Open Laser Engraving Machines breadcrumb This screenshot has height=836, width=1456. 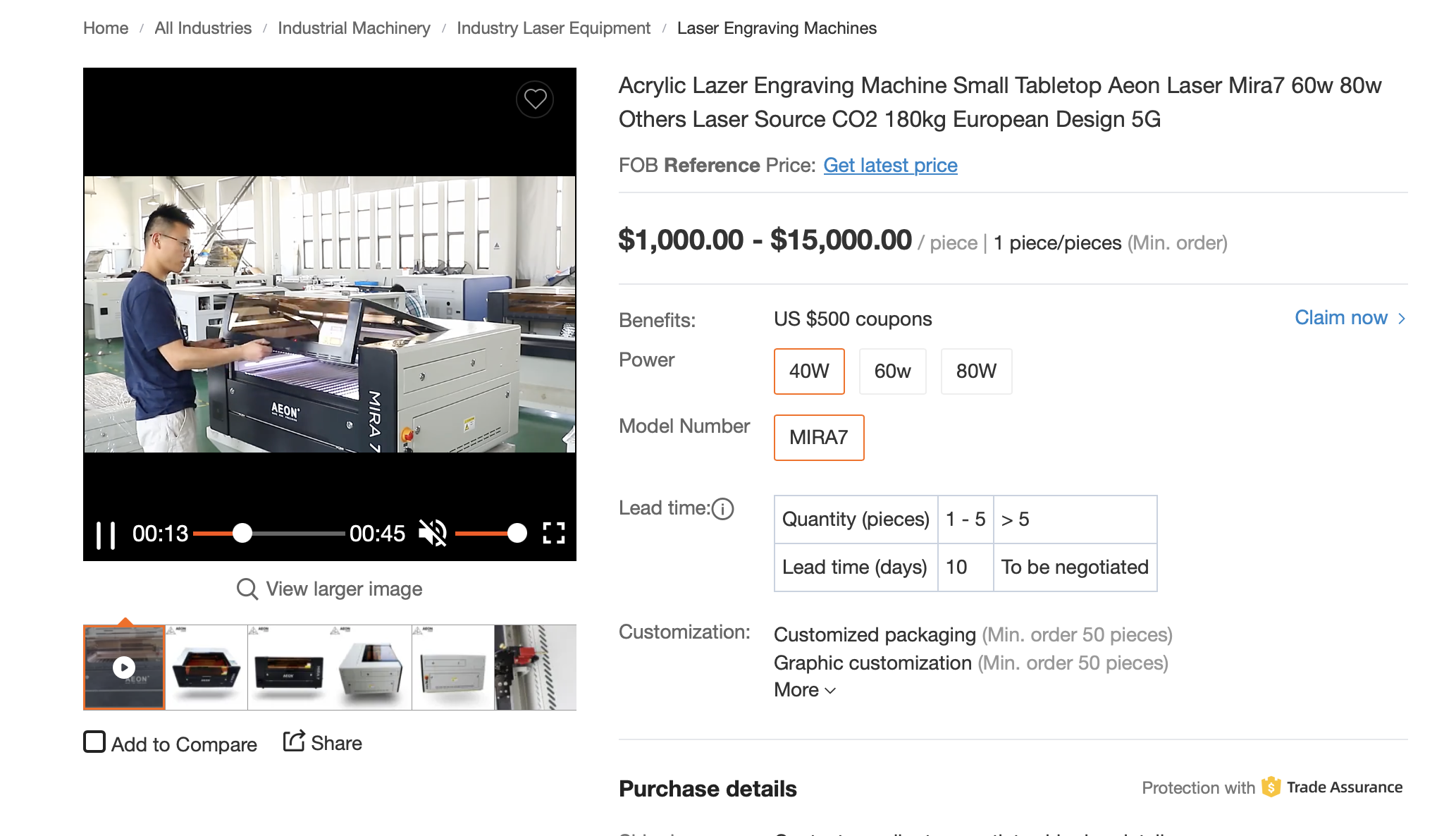pos(777,28)
